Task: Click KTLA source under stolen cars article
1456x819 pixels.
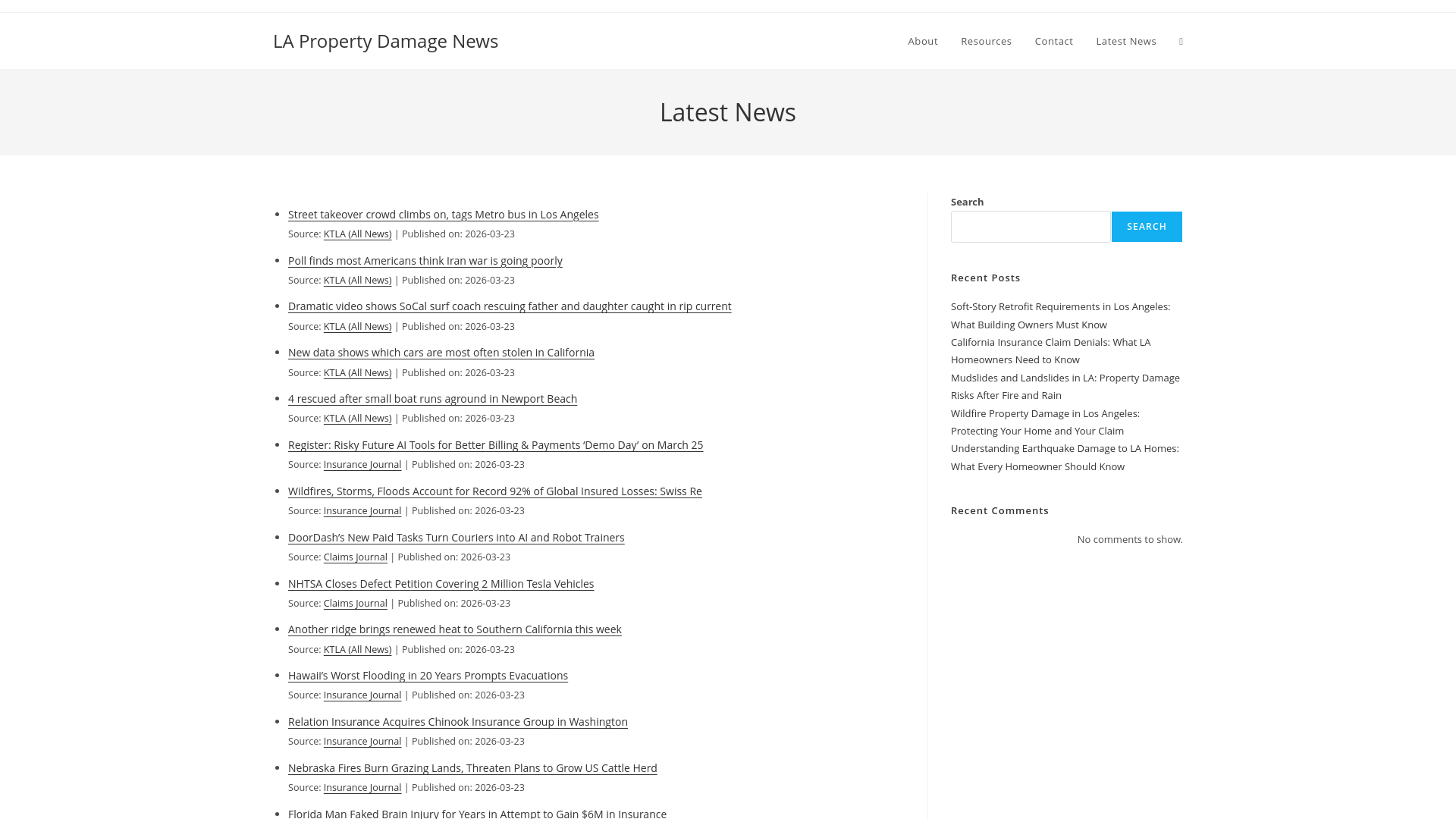Action: click(x=357, y=373)
